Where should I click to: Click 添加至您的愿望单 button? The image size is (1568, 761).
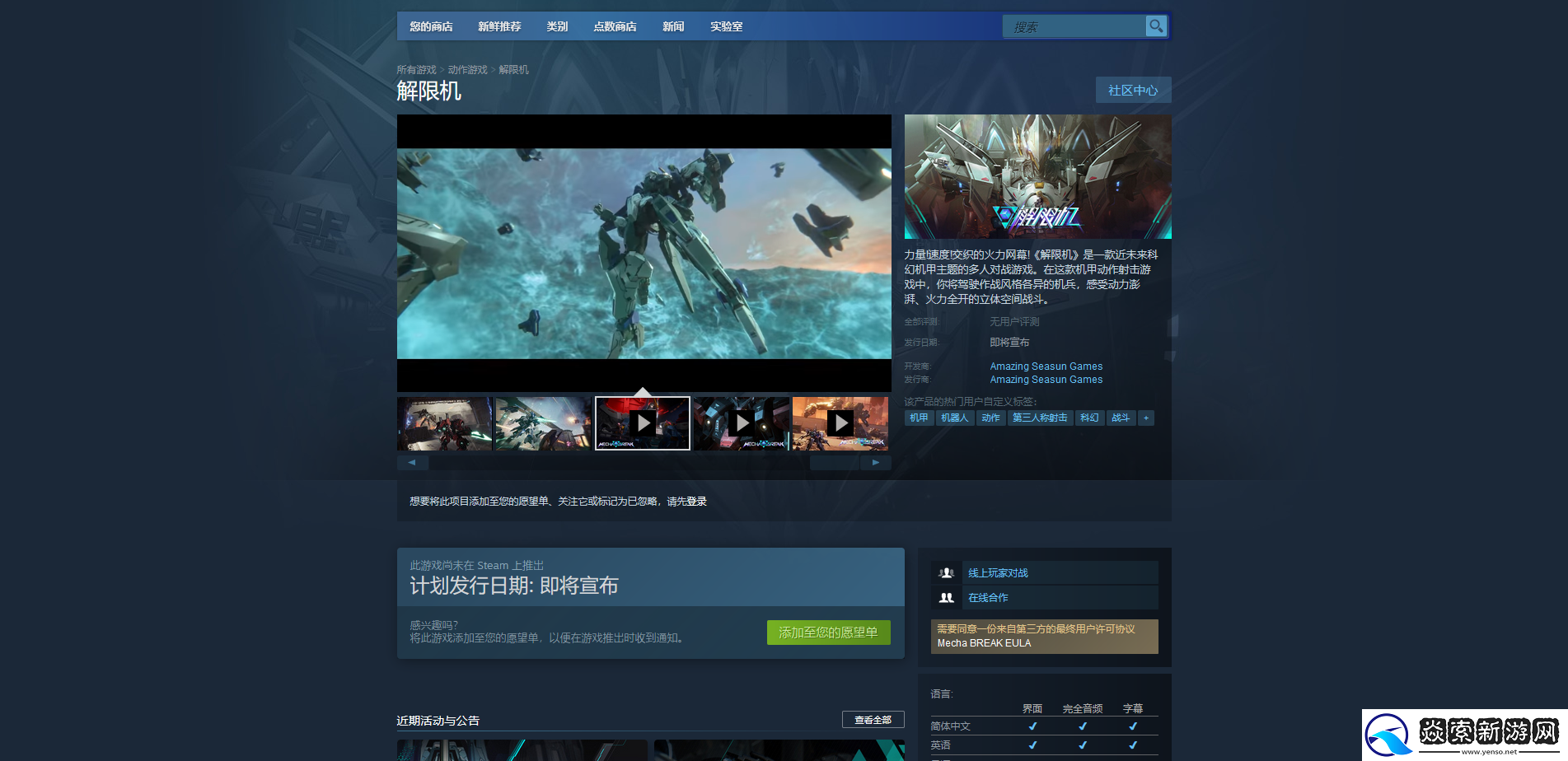pos(828,633)
